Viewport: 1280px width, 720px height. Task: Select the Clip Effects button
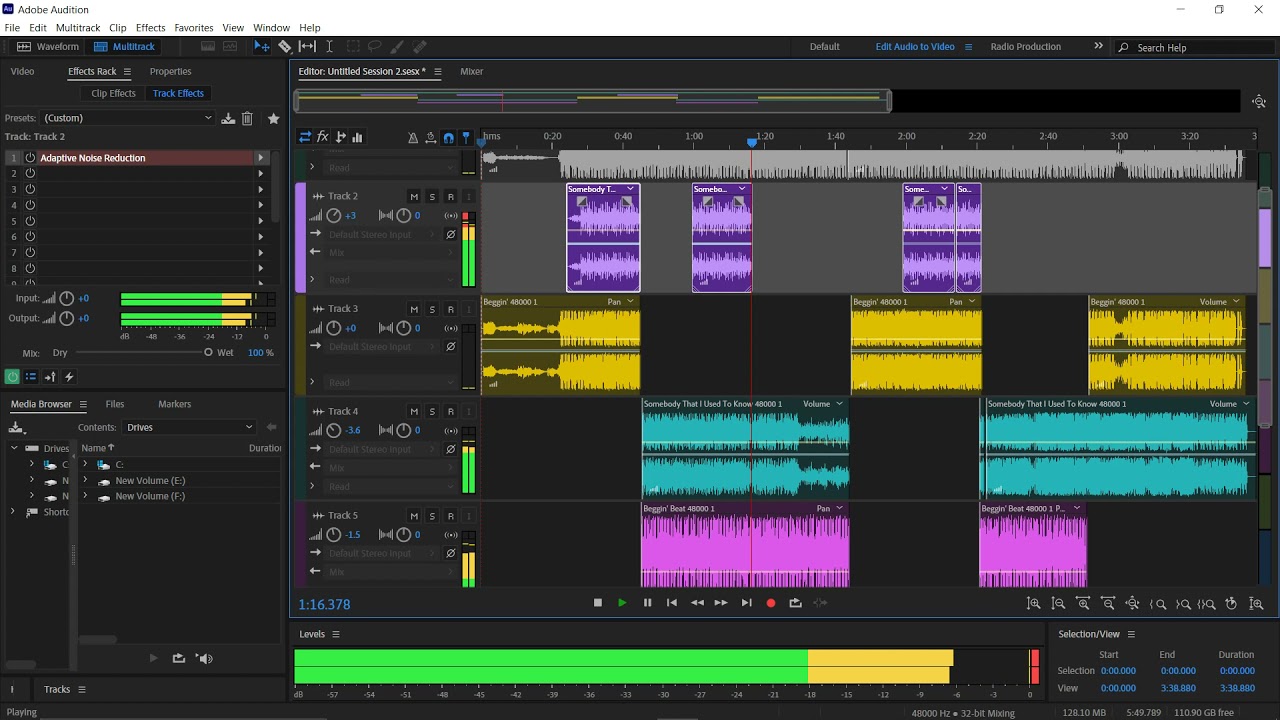(114, 94)
